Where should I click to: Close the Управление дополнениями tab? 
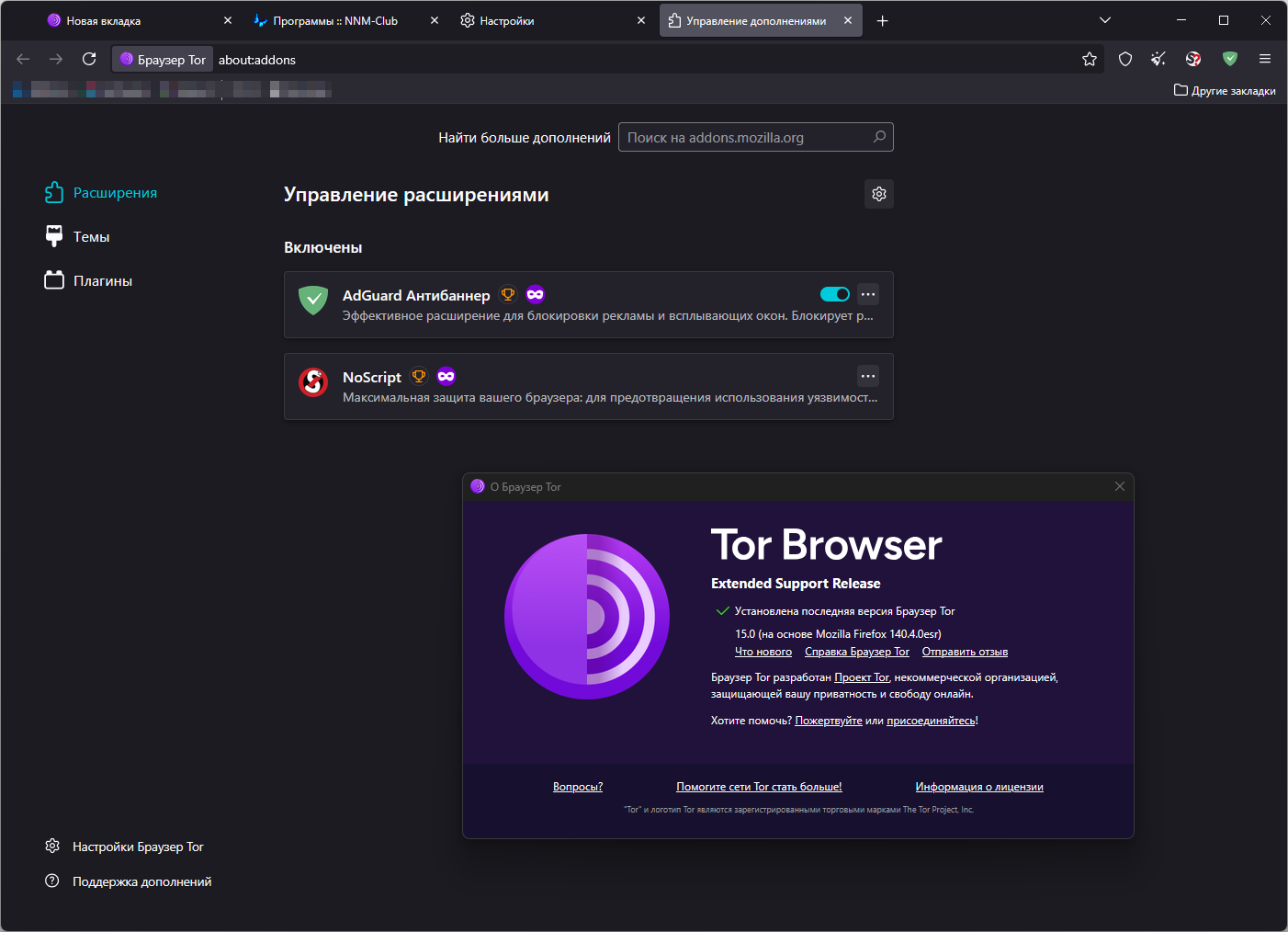(x=848, y=20)
